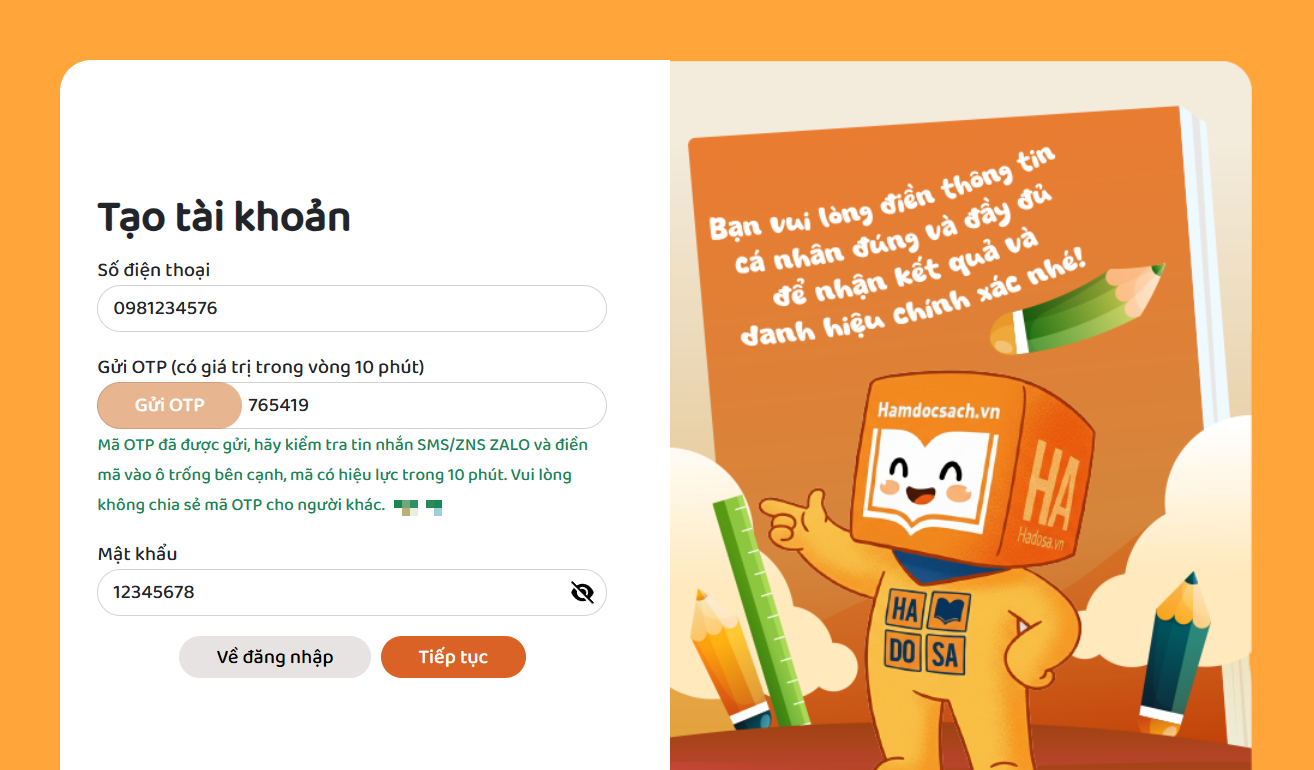Screen dimensions: 1314x770
Task: Click the green OTP sent confirmation message
Action: pyautogui.click(x=343, y=474)
